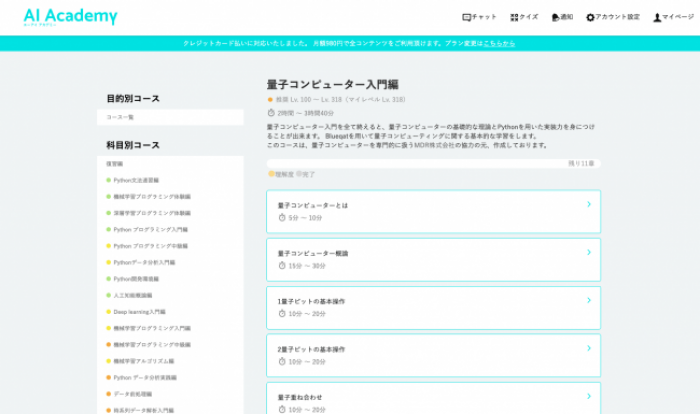Click the 通知 notification bell icon
The width and height of the screenshot is (700, 414).
pos(555,17)
